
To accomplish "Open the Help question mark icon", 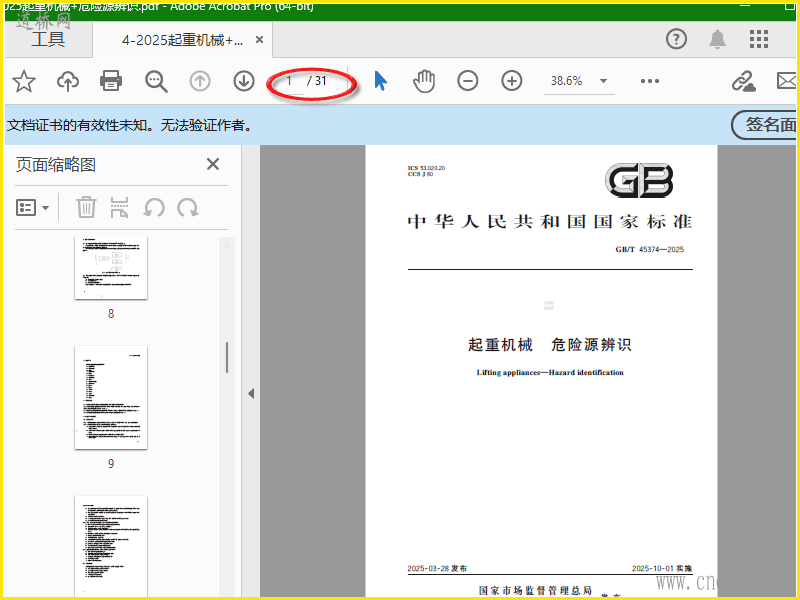I will click(x=676, y=39).
